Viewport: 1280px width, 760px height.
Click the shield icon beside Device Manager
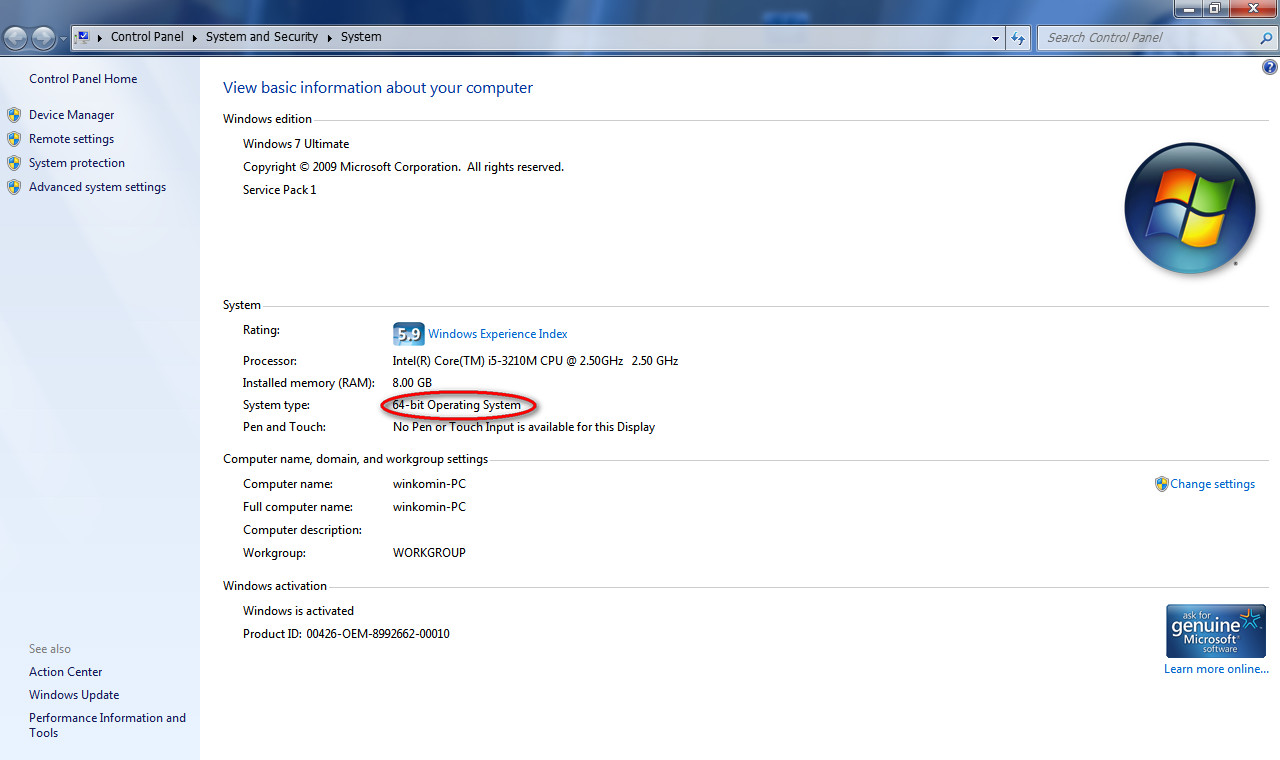coord(14,115)
